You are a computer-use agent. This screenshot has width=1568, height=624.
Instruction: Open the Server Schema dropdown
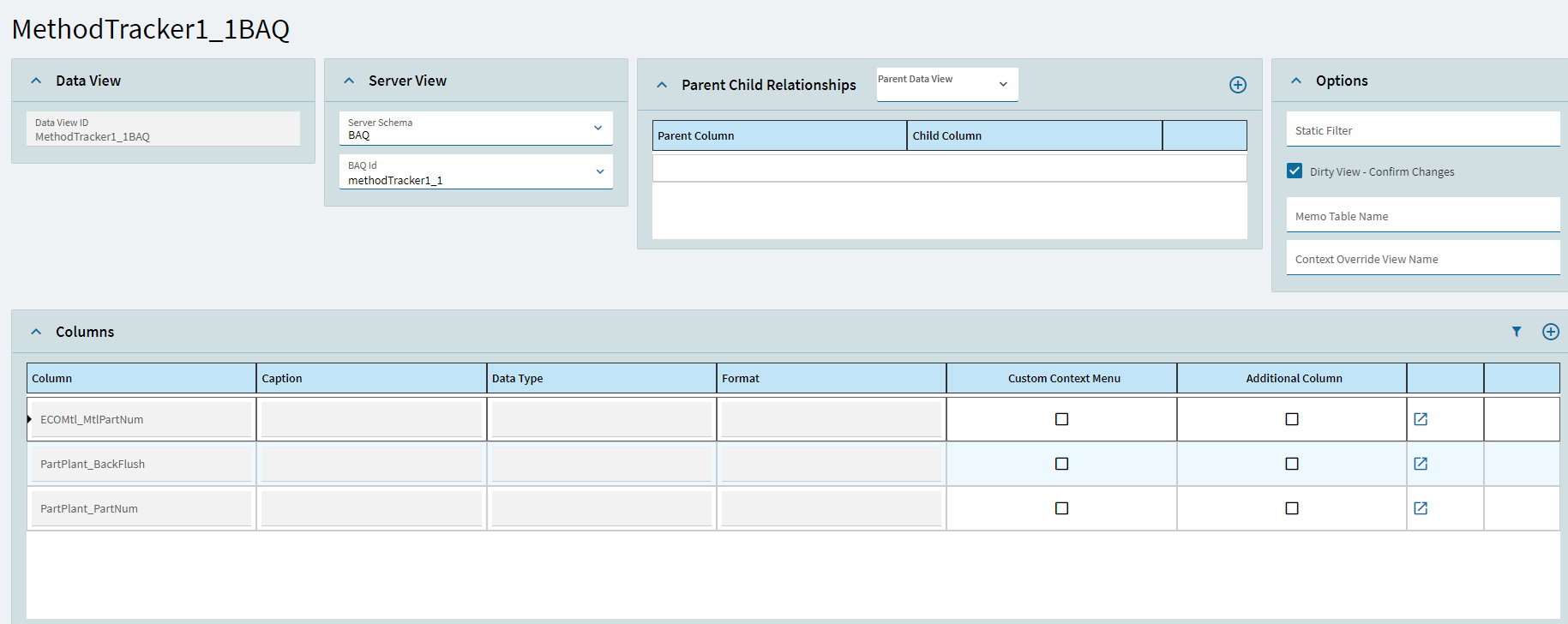[x=598, y=129]
